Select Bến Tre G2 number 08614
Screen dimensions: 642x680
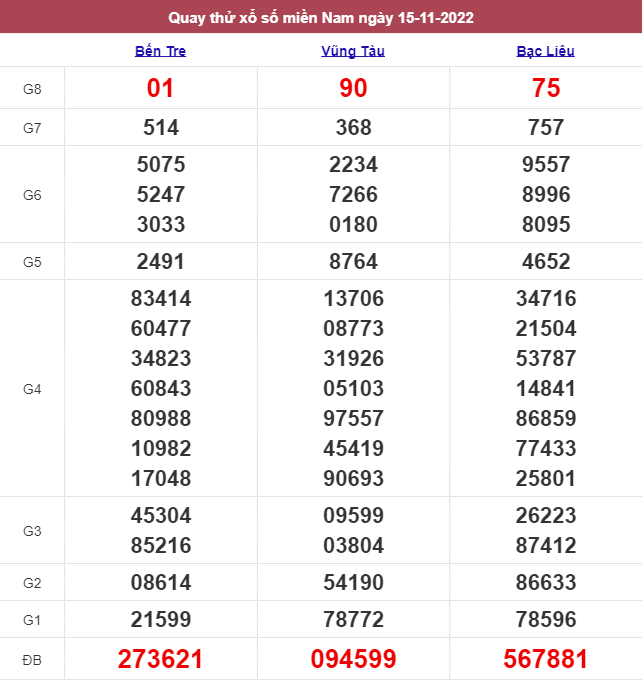click(x=160, y=583)
